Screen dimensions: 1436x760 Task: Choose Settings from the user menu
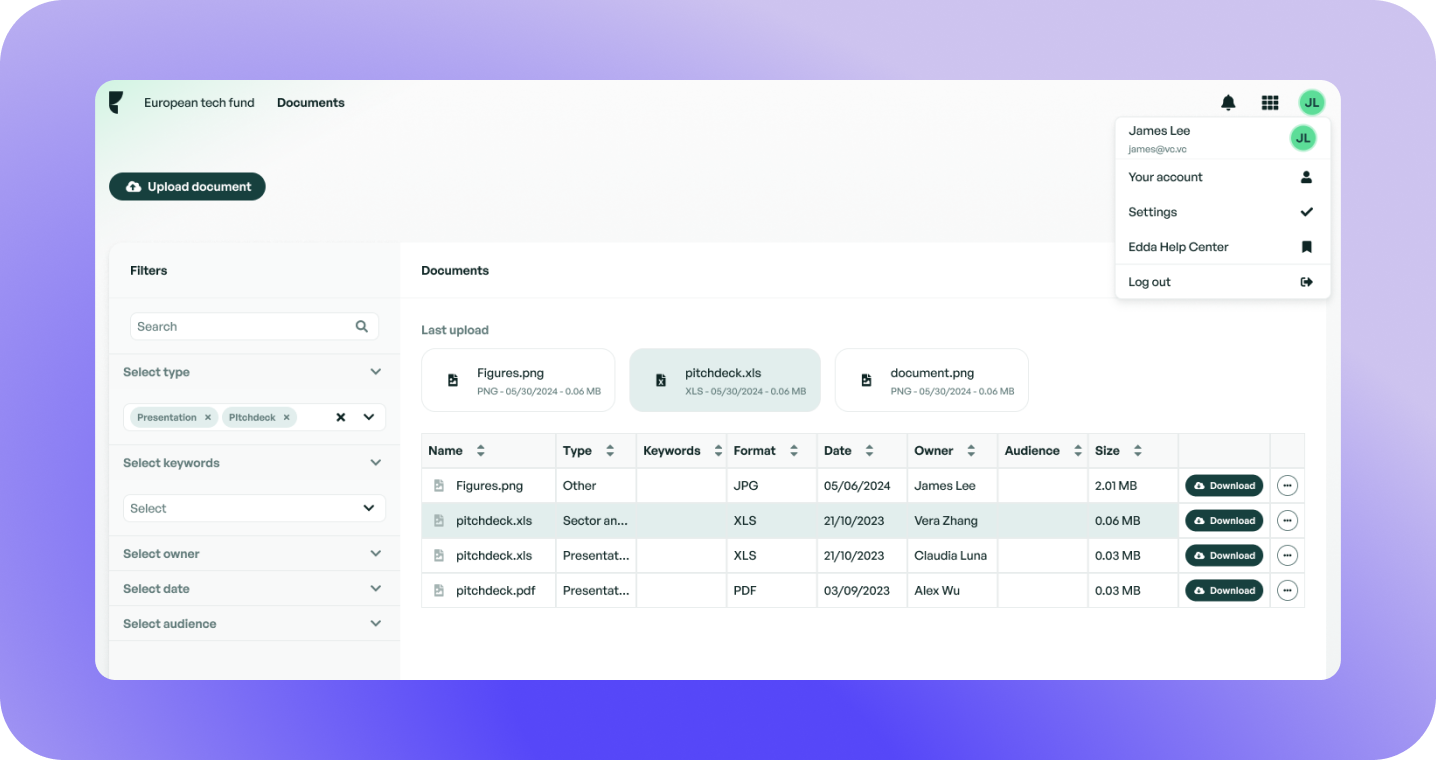pos(1222,212)
